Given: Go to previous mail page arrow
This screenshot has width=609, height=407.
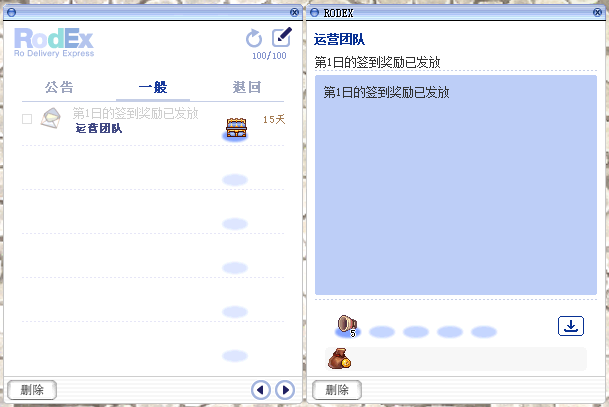Looking at the screenshot, I should [261, 390].
